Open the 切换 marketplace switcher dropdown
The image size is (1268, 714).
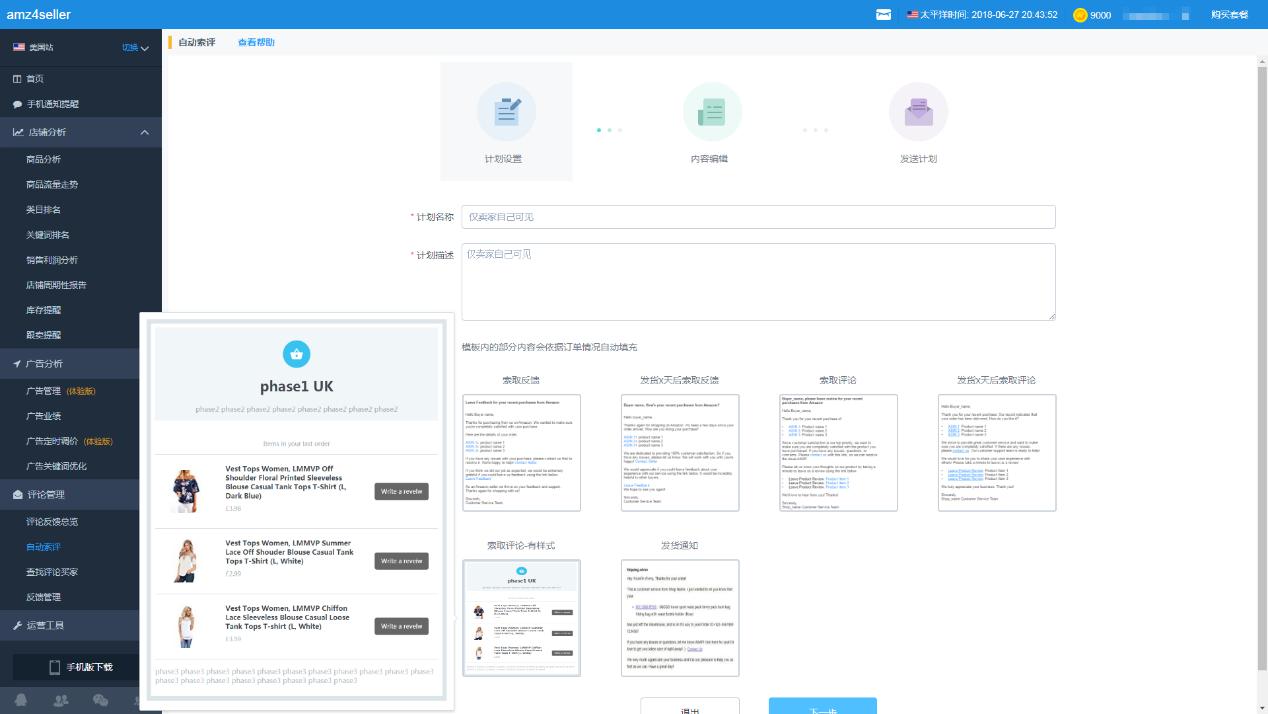[x=135, y=48]
